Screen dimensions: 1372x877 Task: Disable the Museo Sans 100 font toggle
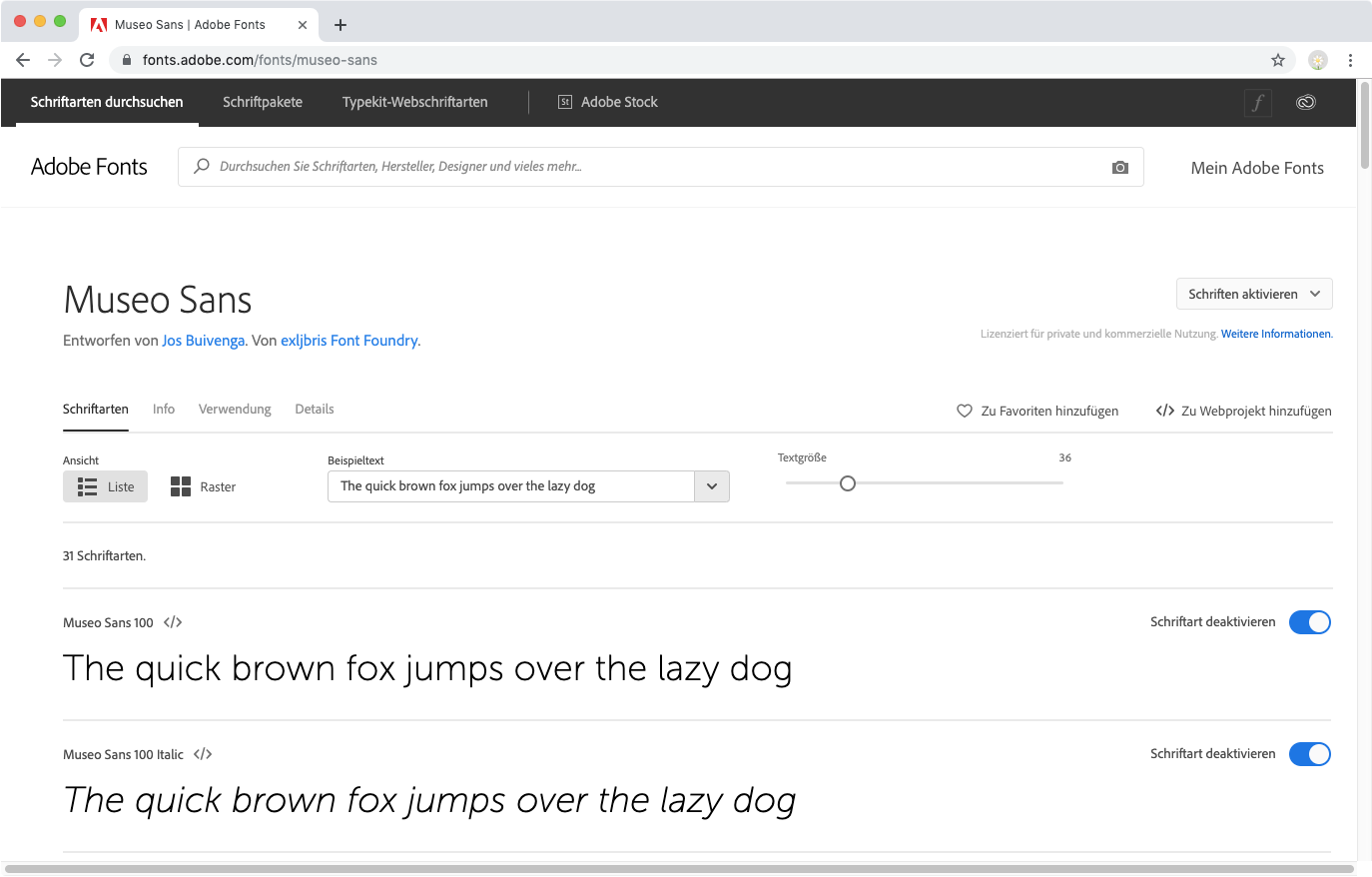(1309, 622)
